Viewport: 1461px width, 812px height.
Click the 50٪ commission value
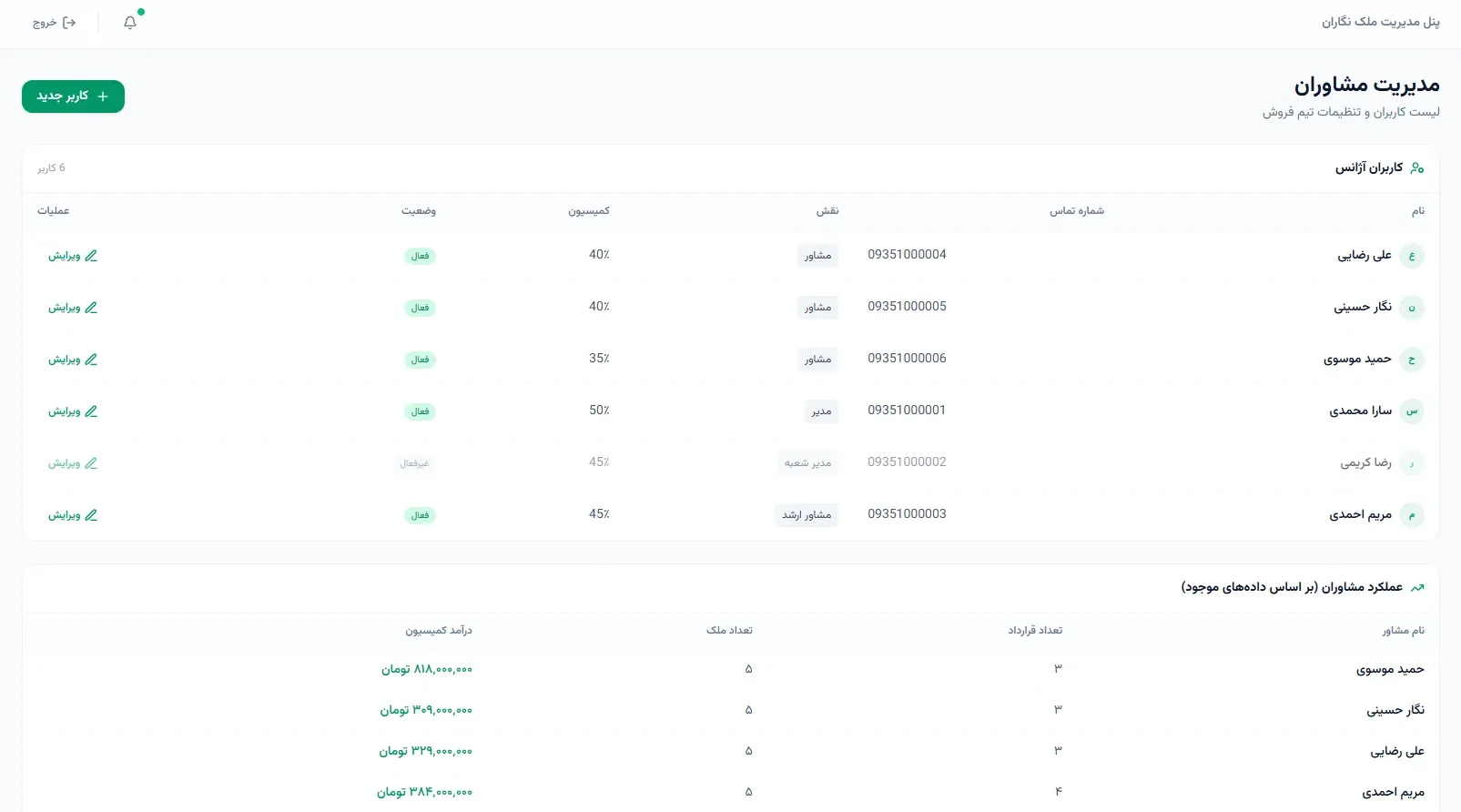coord(599,411)
